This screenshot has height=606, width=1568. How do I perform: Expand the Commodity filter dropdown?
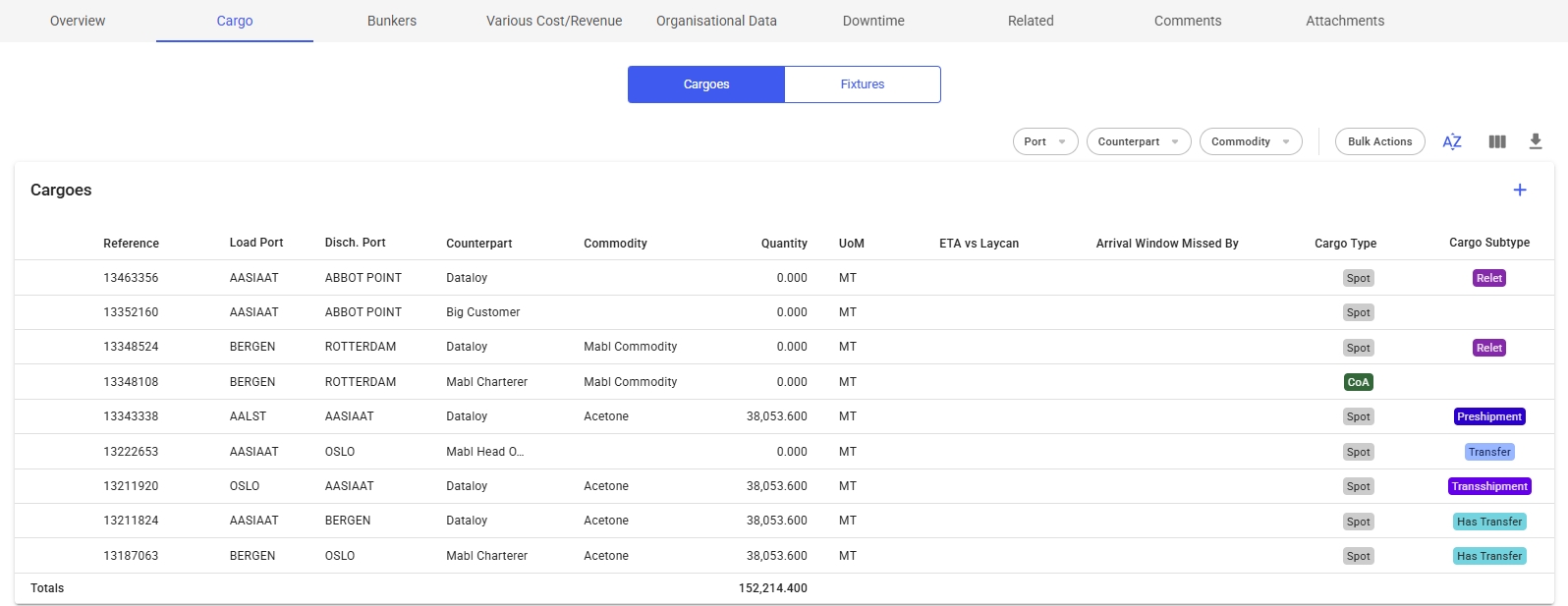click(x=1250, y=141)
